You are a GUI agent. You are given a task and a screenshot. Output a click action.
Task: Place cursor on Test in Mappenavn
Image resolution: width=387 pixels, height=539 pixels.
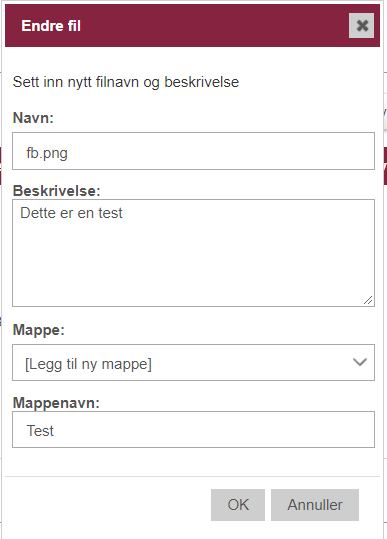point(40,431)
